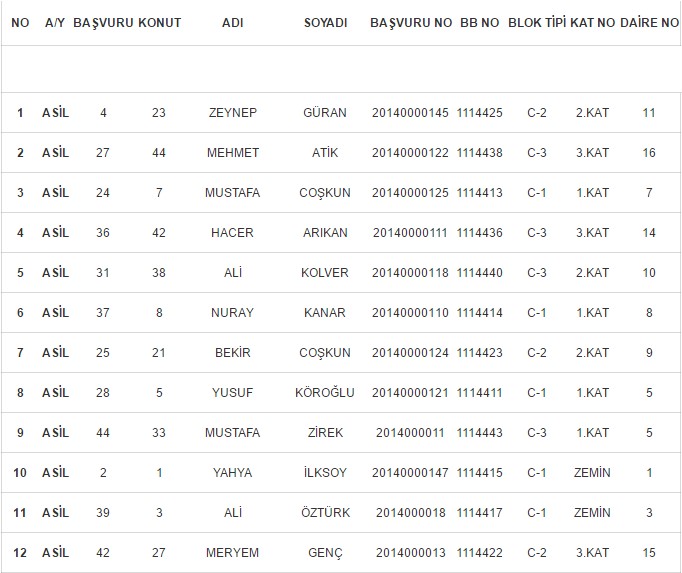Click the ADI column header
The image size is (682, 573).
232,22
